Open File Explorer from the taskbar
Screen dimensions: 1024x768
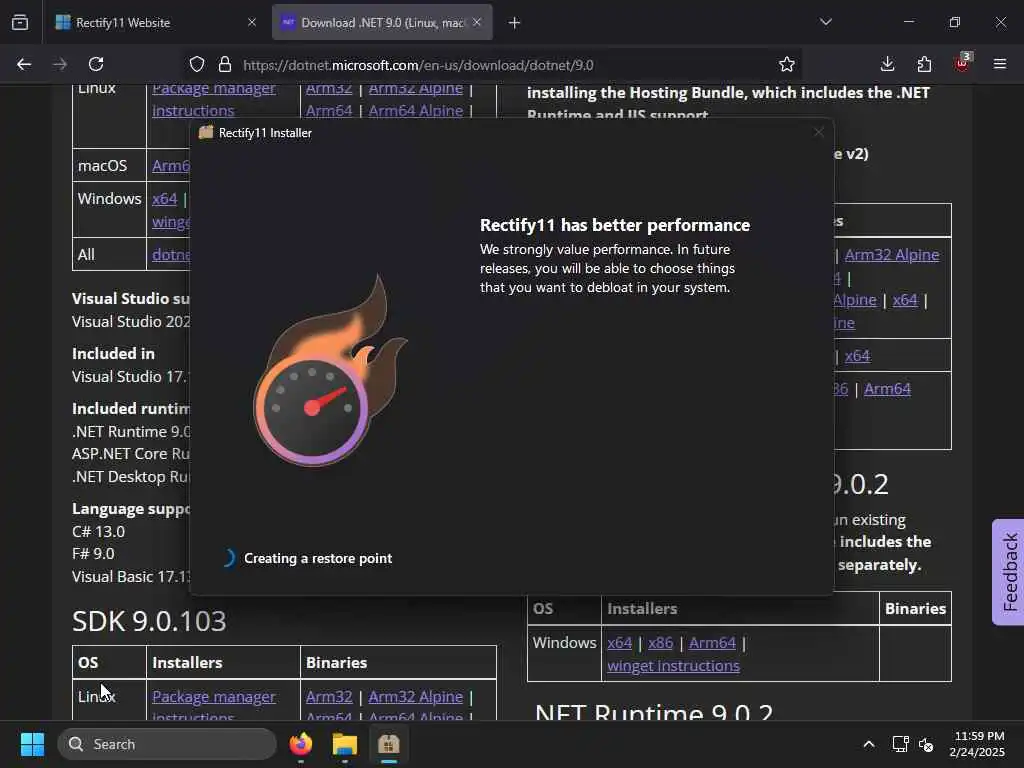tap(344, 744)
